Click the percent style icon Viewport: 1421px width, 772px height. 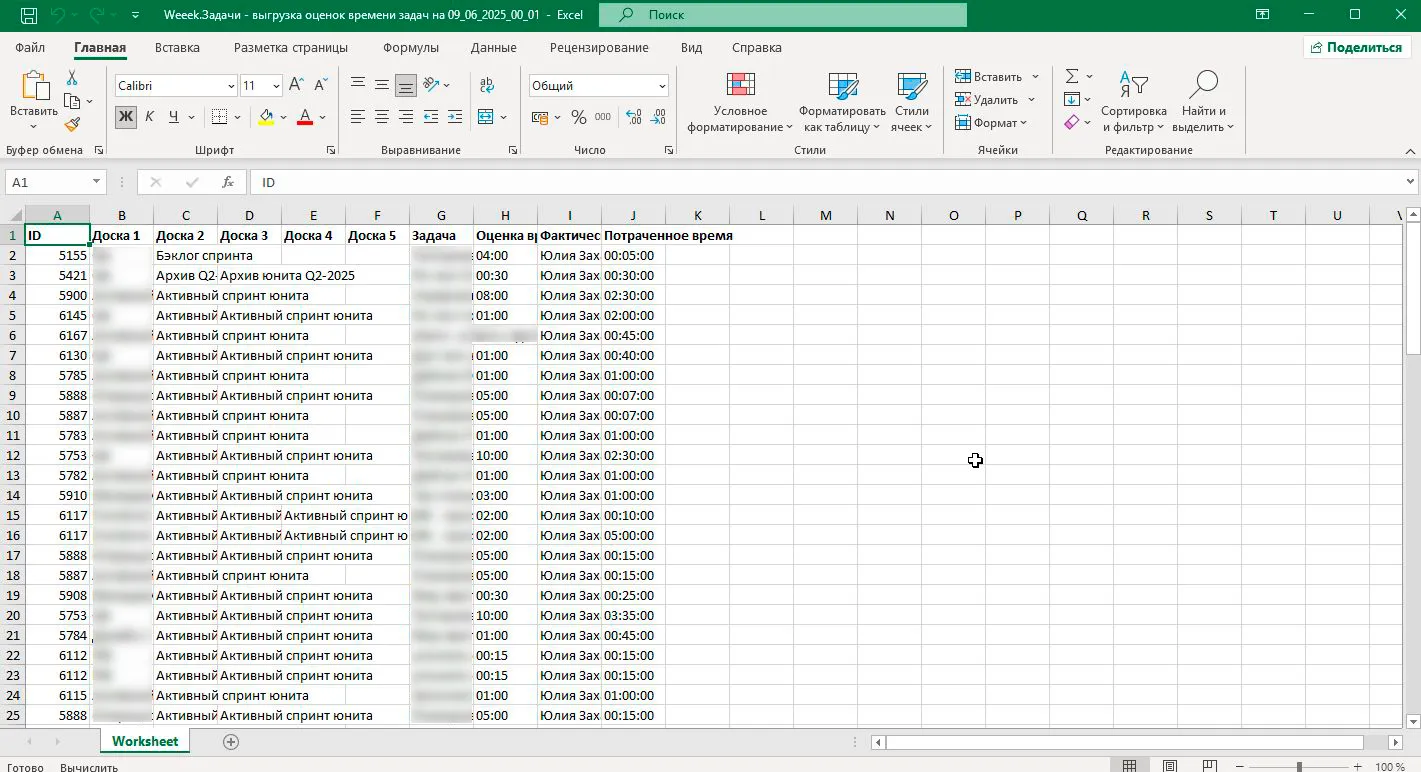(x=578, y=117)
